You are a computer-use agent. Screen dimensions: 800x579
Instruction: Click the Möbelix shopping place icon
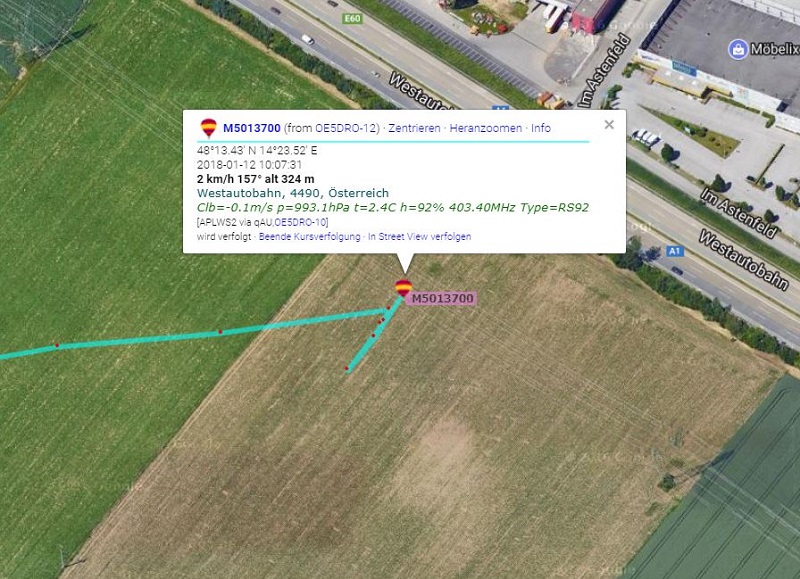pos(738,49)
